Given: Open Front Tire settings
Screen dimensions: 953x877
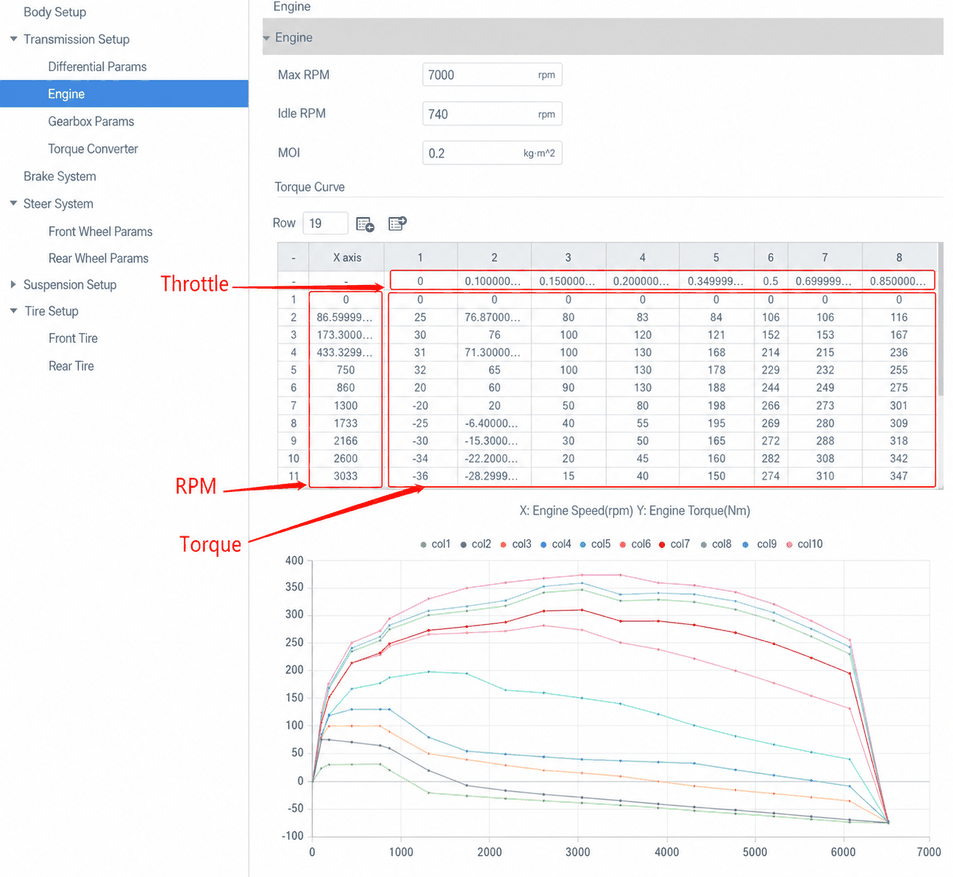Looking at the screenshot, I should click(x=73, y=339).
